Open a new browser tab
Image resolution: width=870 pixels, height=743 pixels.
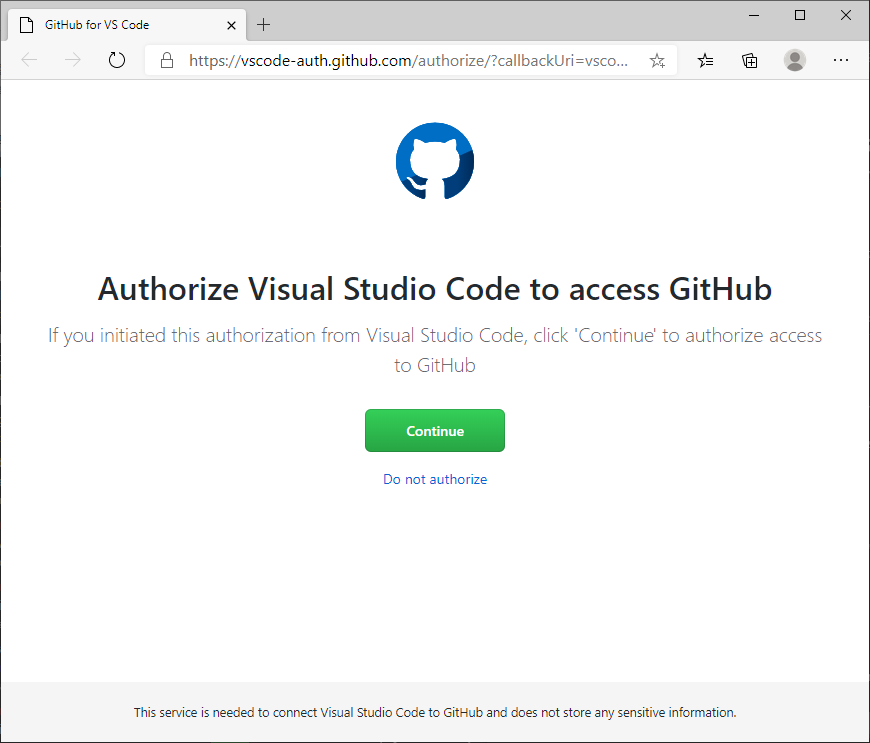pos(264,24)
